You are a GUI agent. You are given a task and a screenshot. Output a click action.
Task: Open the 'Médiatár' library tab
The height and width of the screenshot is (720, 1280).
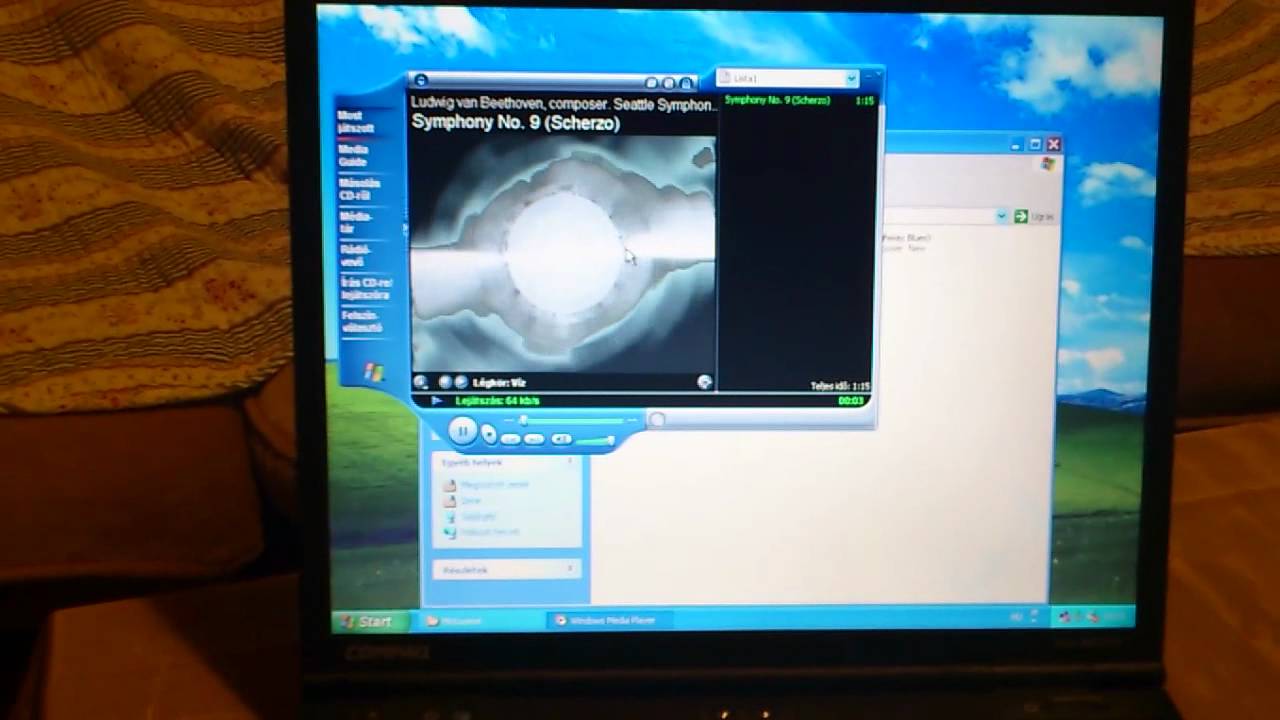[355, 222]
